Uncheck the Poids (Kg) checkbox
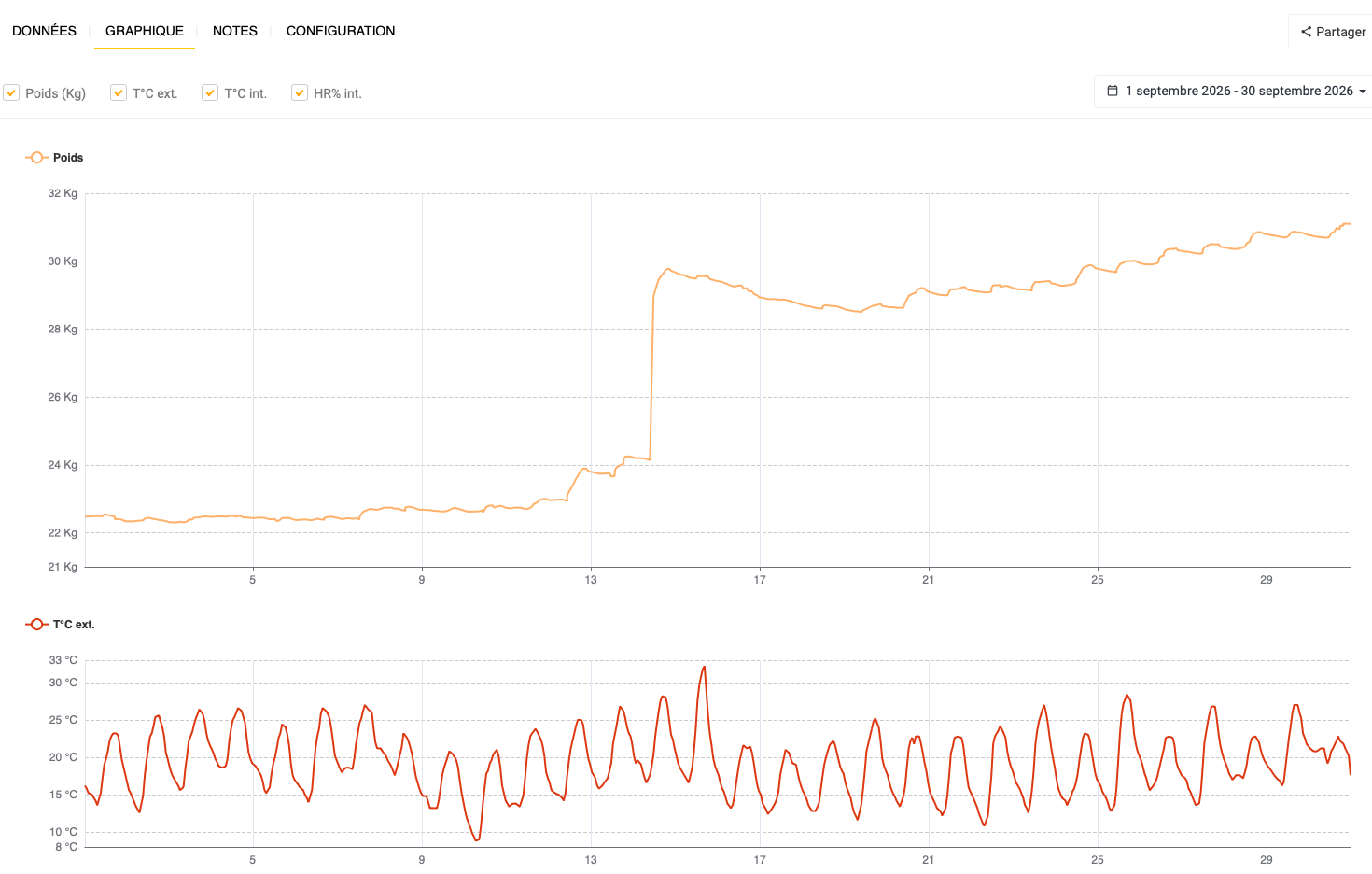 pos(11,92)
